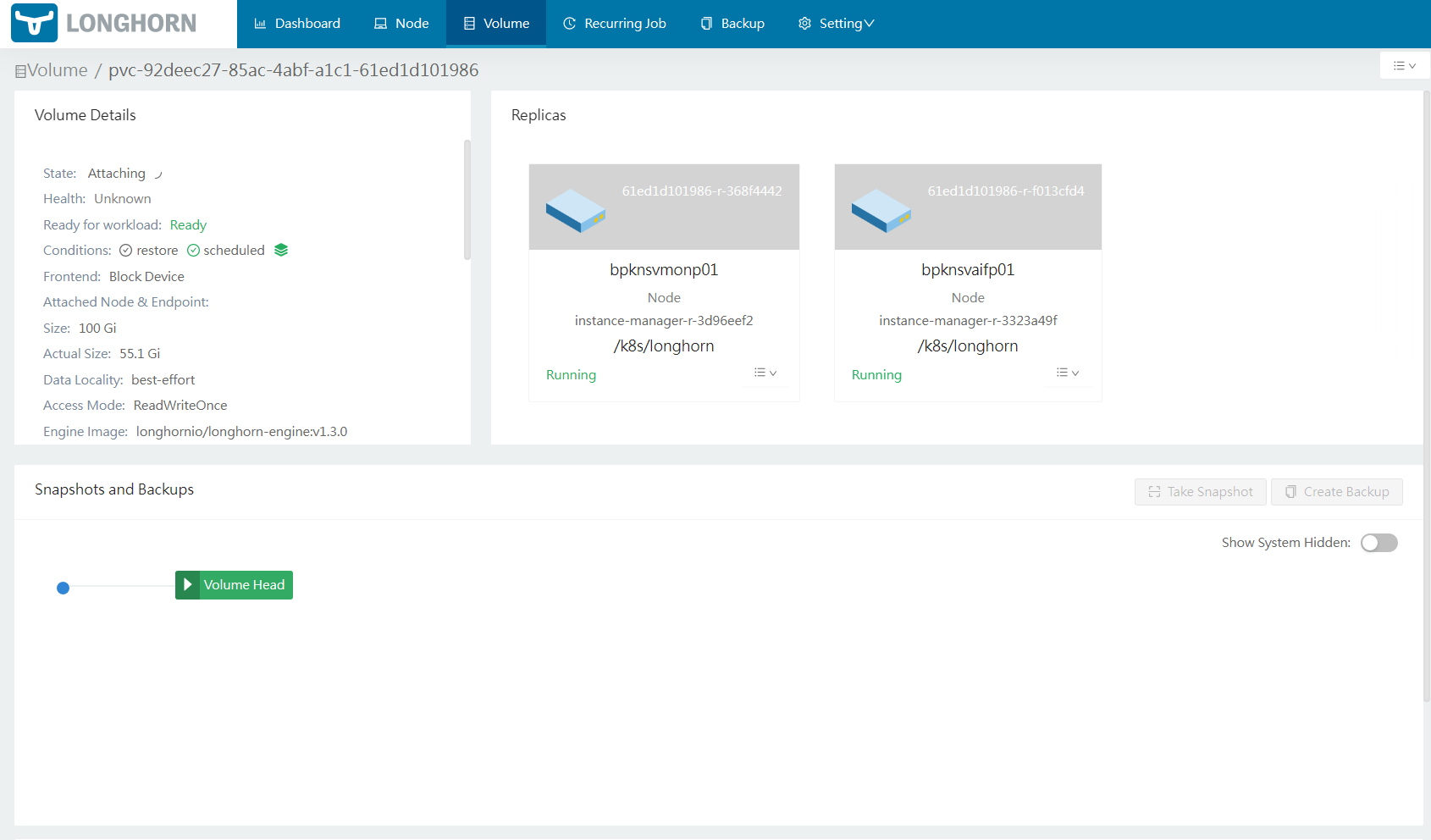Open the menu on replica bpknsvmonp01
Viewport: 1431px width, 840px height.
(x=765, y=373)
